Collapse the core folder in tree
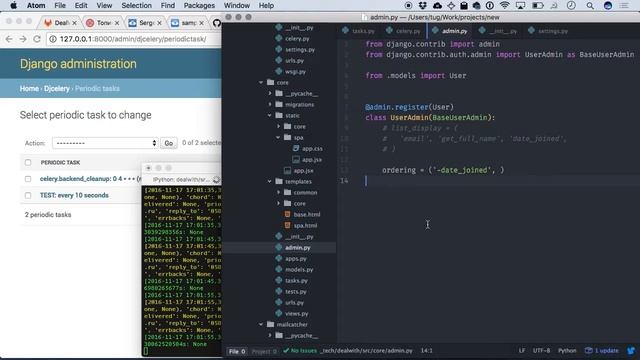The width and height of the screenshot is (640, 360). (x=261, y=82)
